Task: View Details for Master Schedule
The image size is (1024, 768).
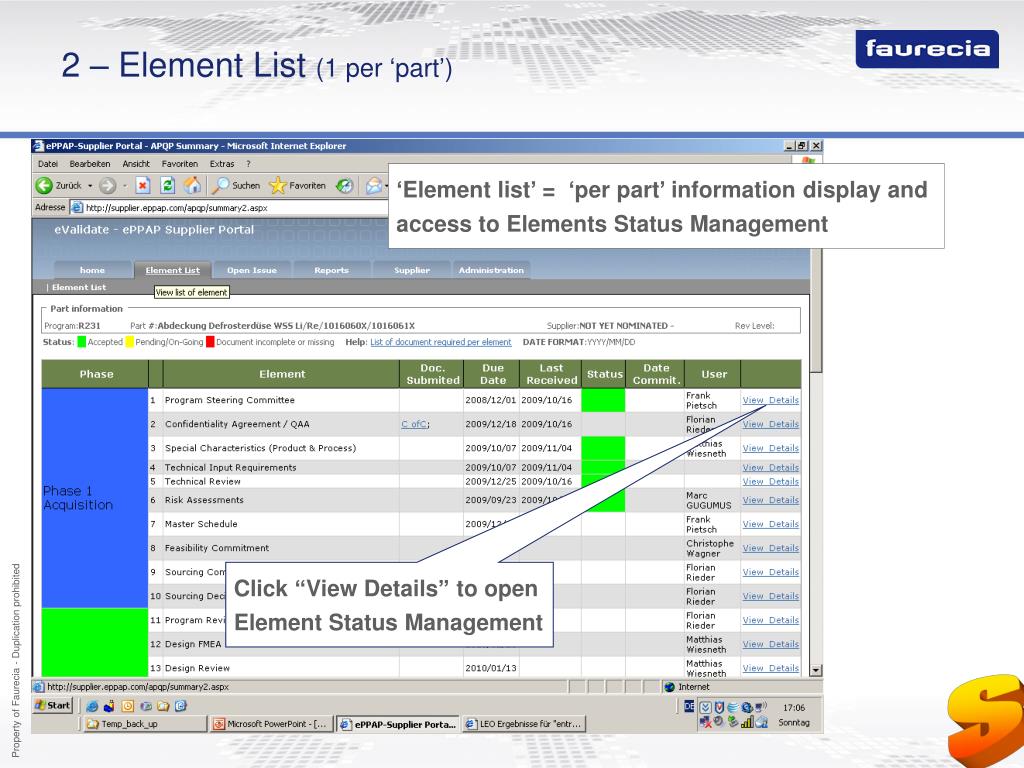Action: pyautogui.click(x=771, y=524)
